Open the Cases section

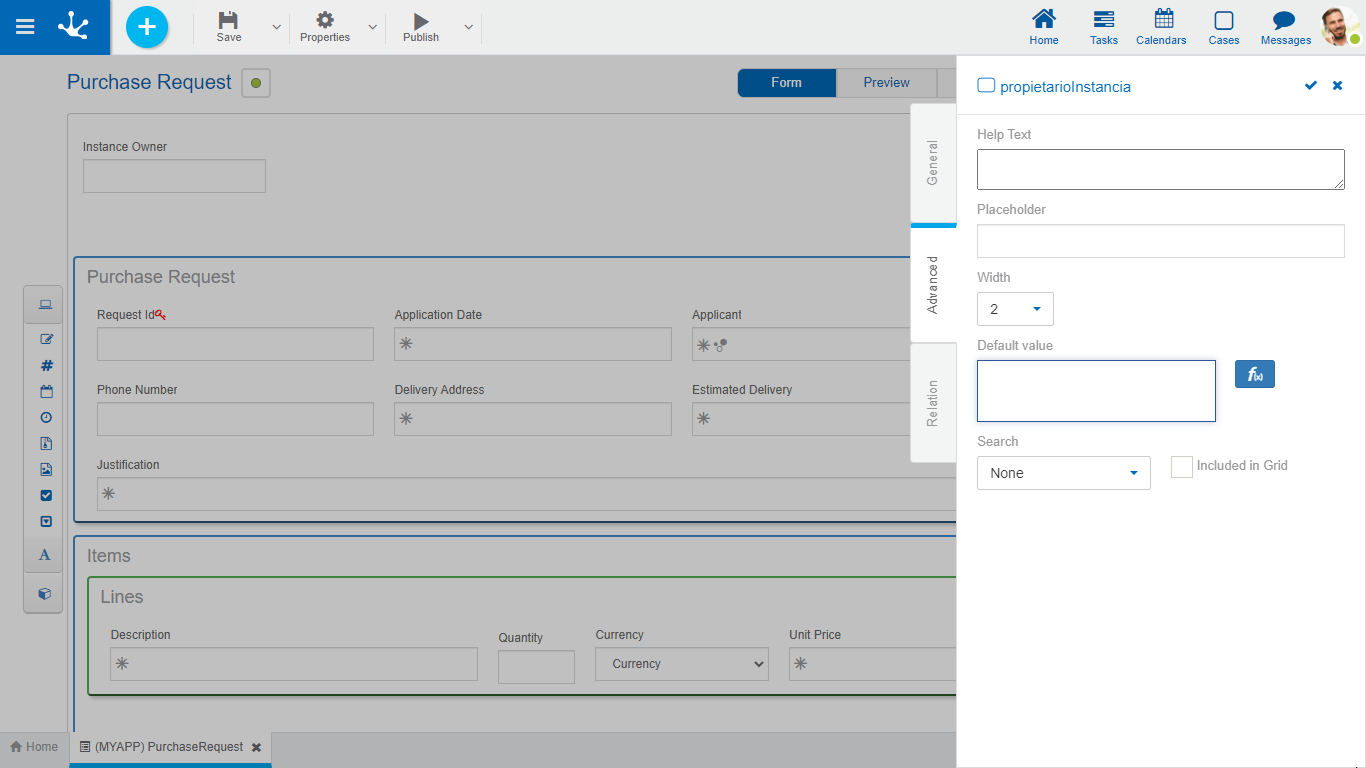1224,27
